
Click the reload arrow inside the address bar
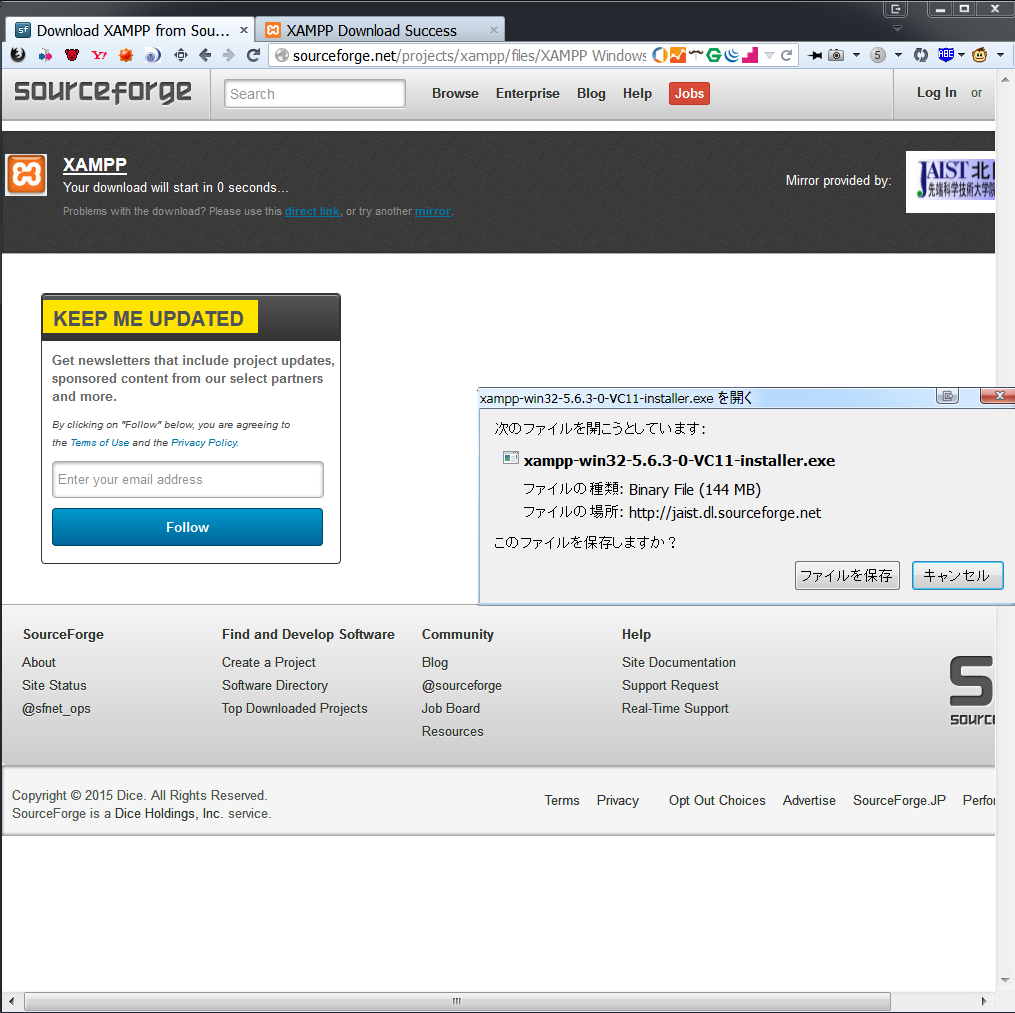[x=786, y=56]
